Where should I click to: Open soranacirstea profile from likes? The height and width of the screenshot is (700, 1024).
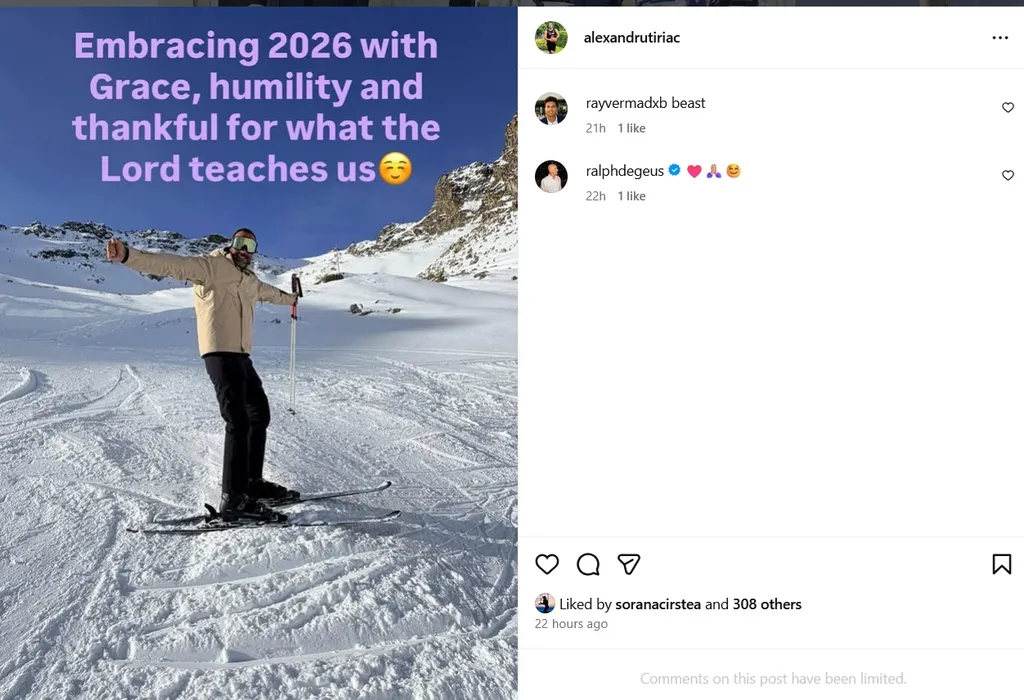658,605
